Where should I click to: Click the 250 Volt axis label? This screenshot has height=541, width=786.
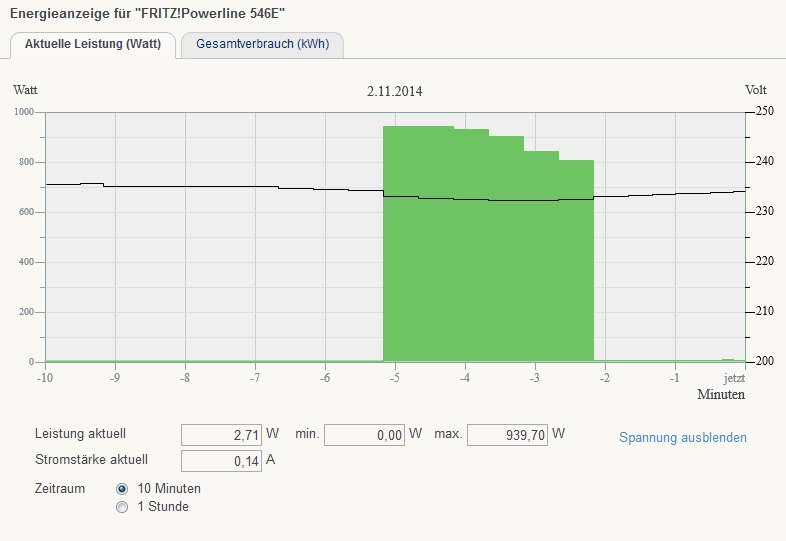pyautogui.click(x=764, y=111)
